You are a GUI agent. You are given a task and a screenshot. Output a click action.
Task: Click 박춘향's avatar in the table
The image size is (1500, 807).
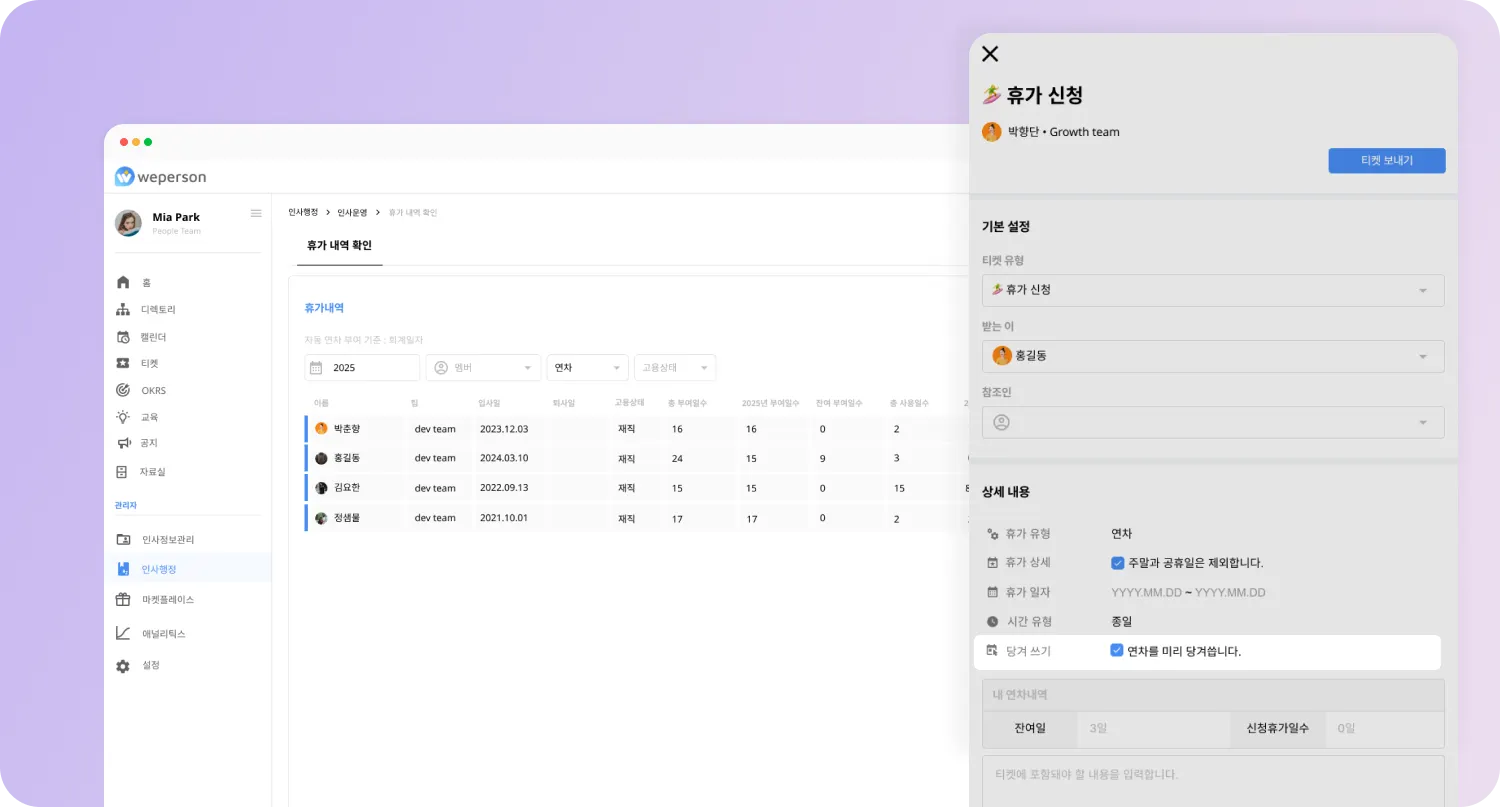[321, 428]
